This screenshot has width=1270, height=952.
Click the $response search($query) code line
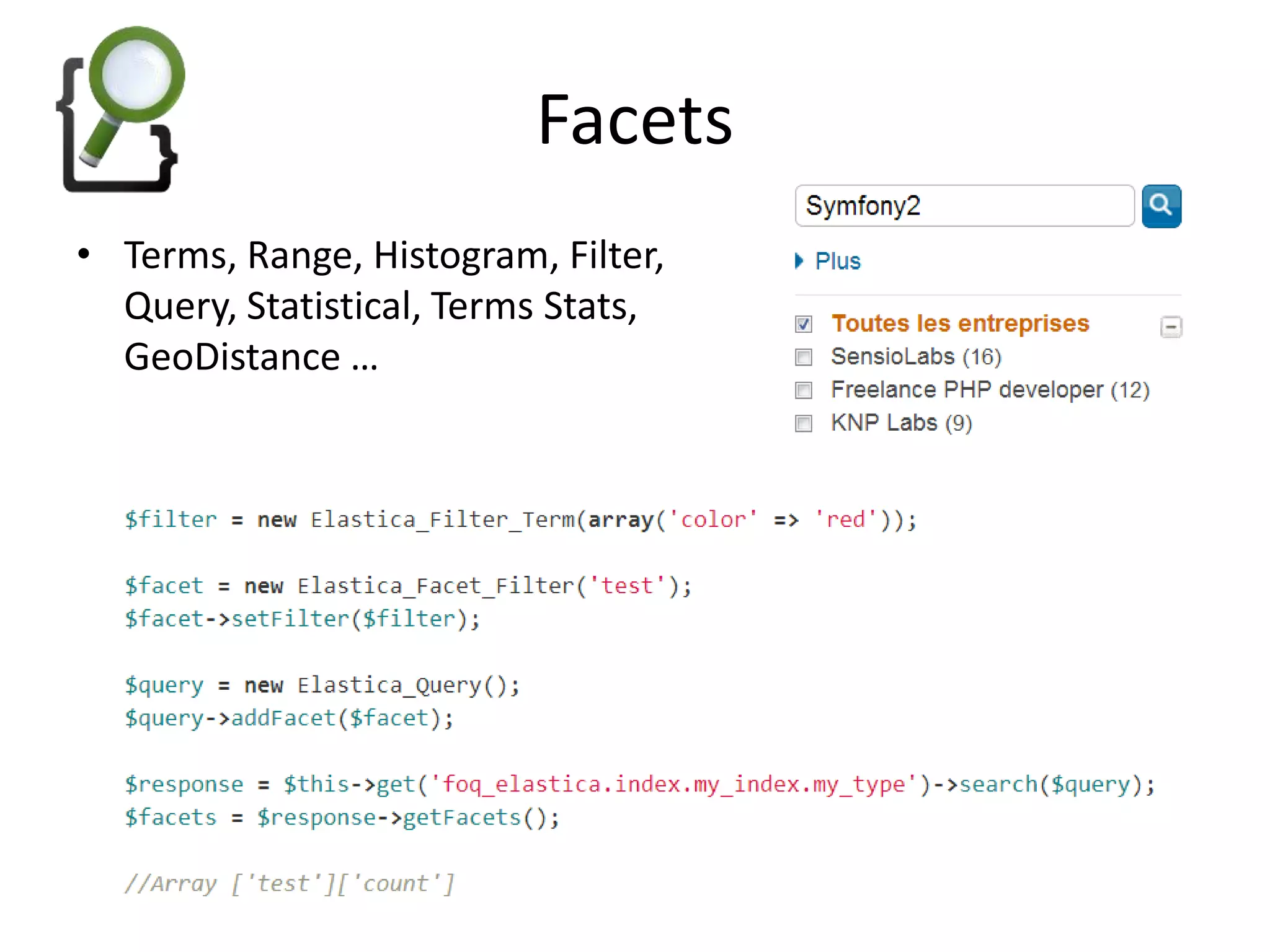(x=639, y=784)
